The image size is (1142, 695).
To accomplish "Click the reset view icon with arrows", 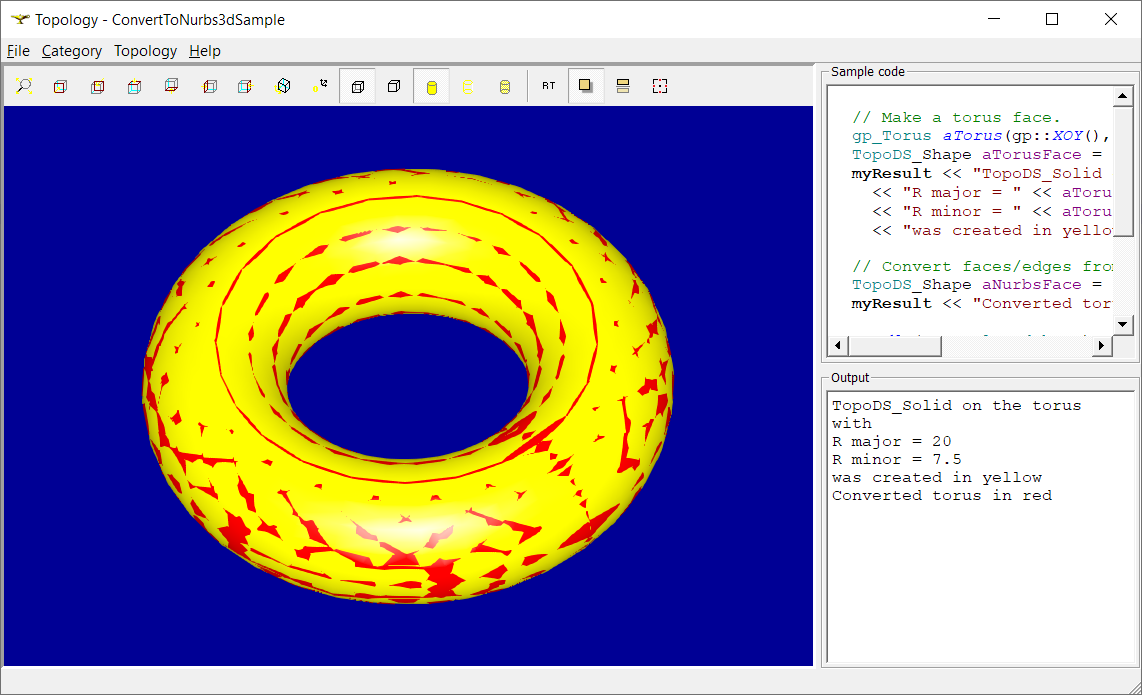I will click(320, 87).
